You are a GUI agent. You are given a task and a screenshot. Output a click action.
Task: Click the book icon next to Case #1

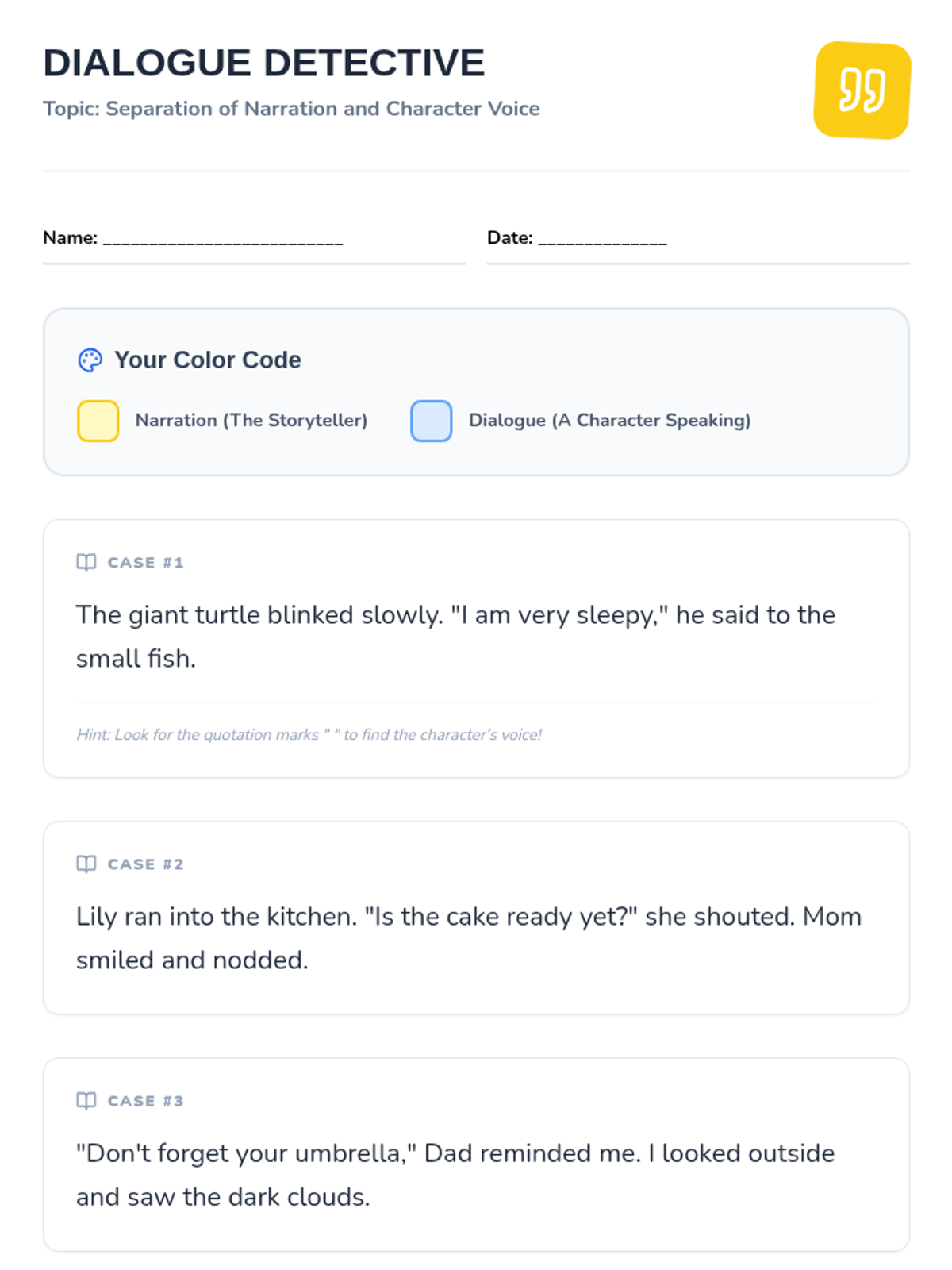(x=86, y=563)
